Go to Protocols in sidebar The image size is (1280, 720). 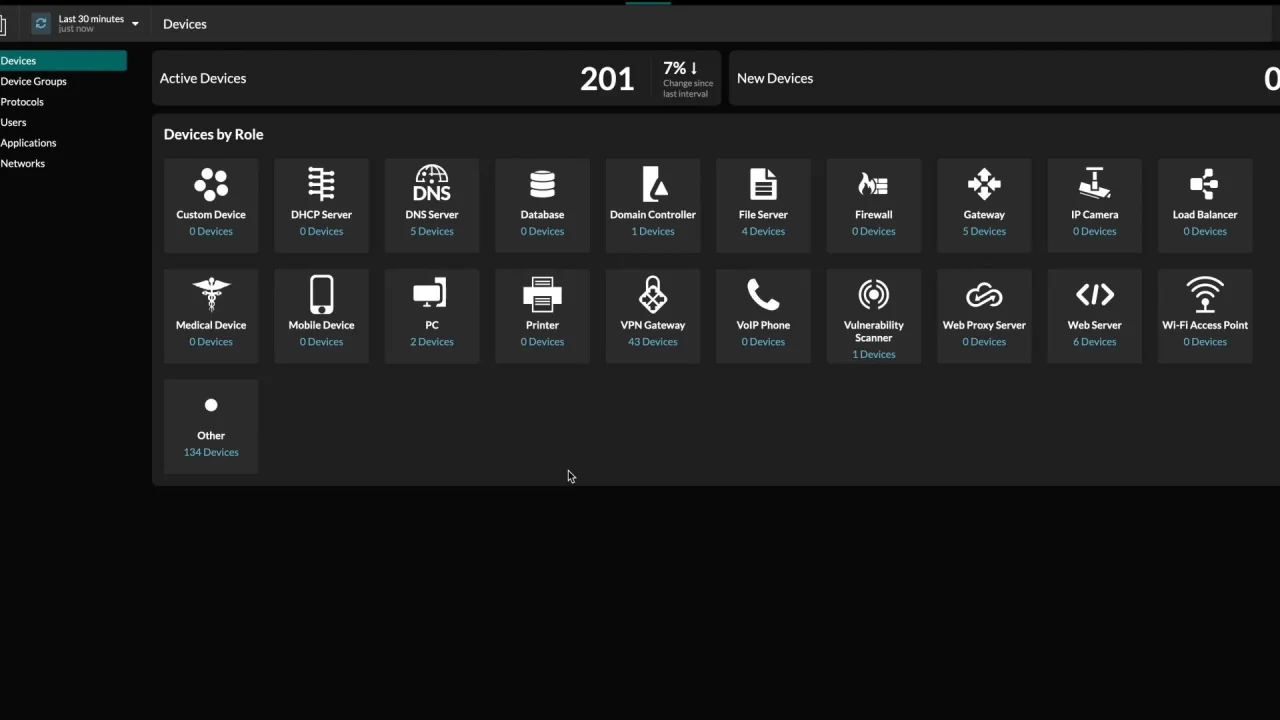pos(22,102)
